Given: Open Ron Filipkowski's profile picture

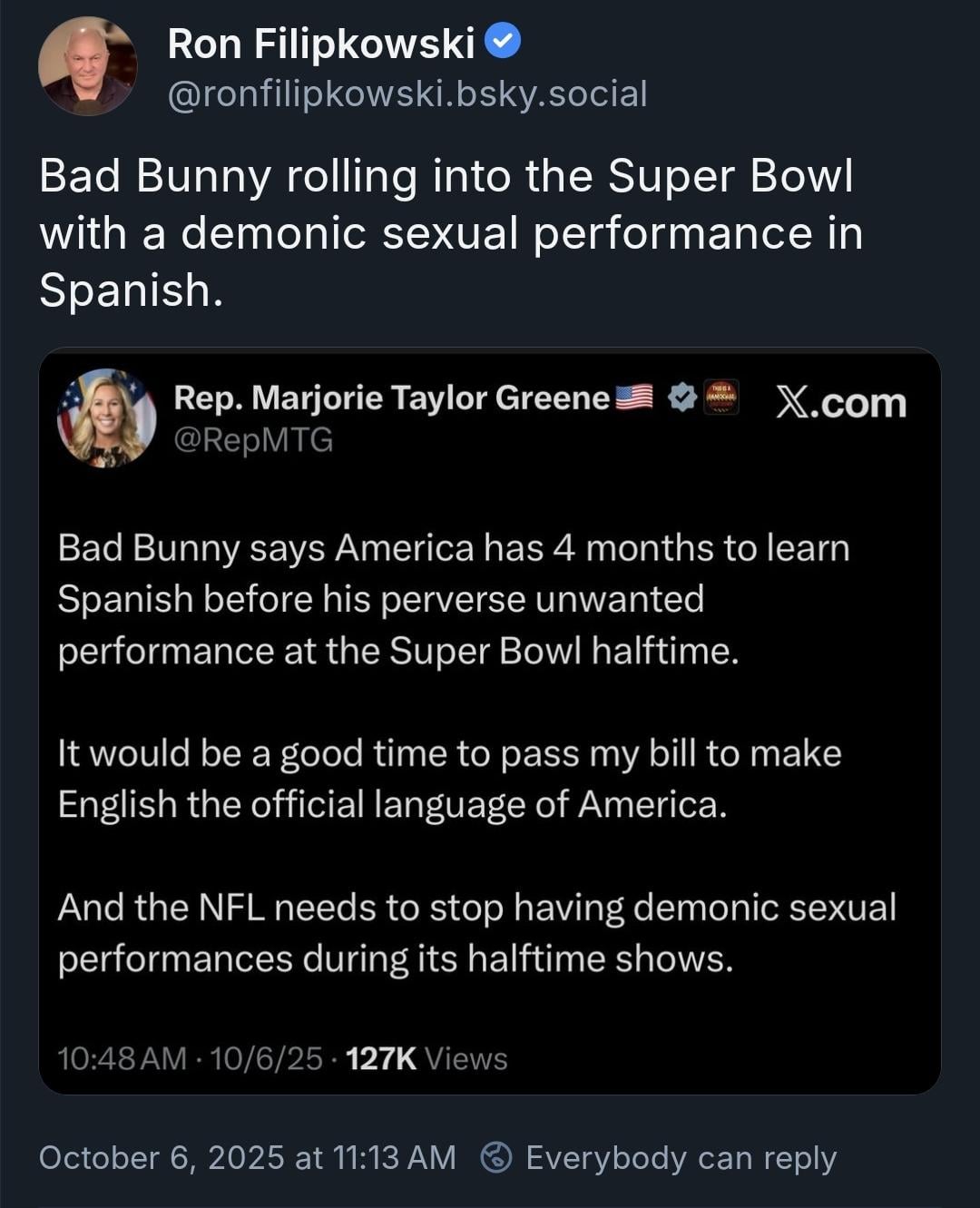Looking at the screenshot, I should click(87, 66).
